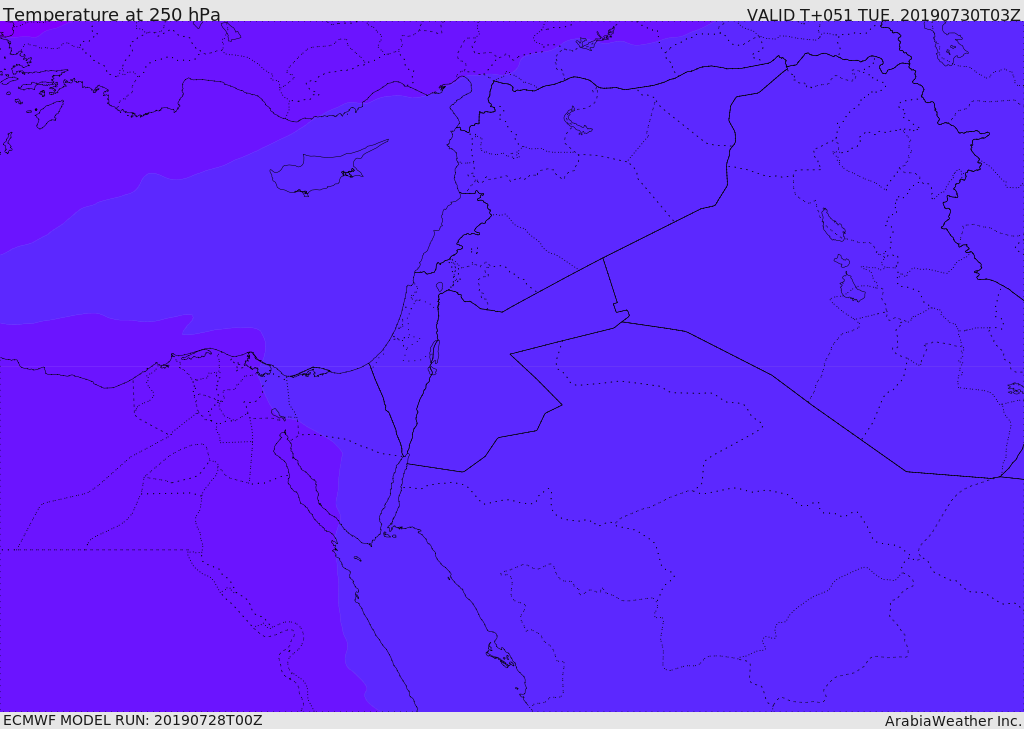
Task: Click Rhodes island near the top-left
Action: pos(49,114)
